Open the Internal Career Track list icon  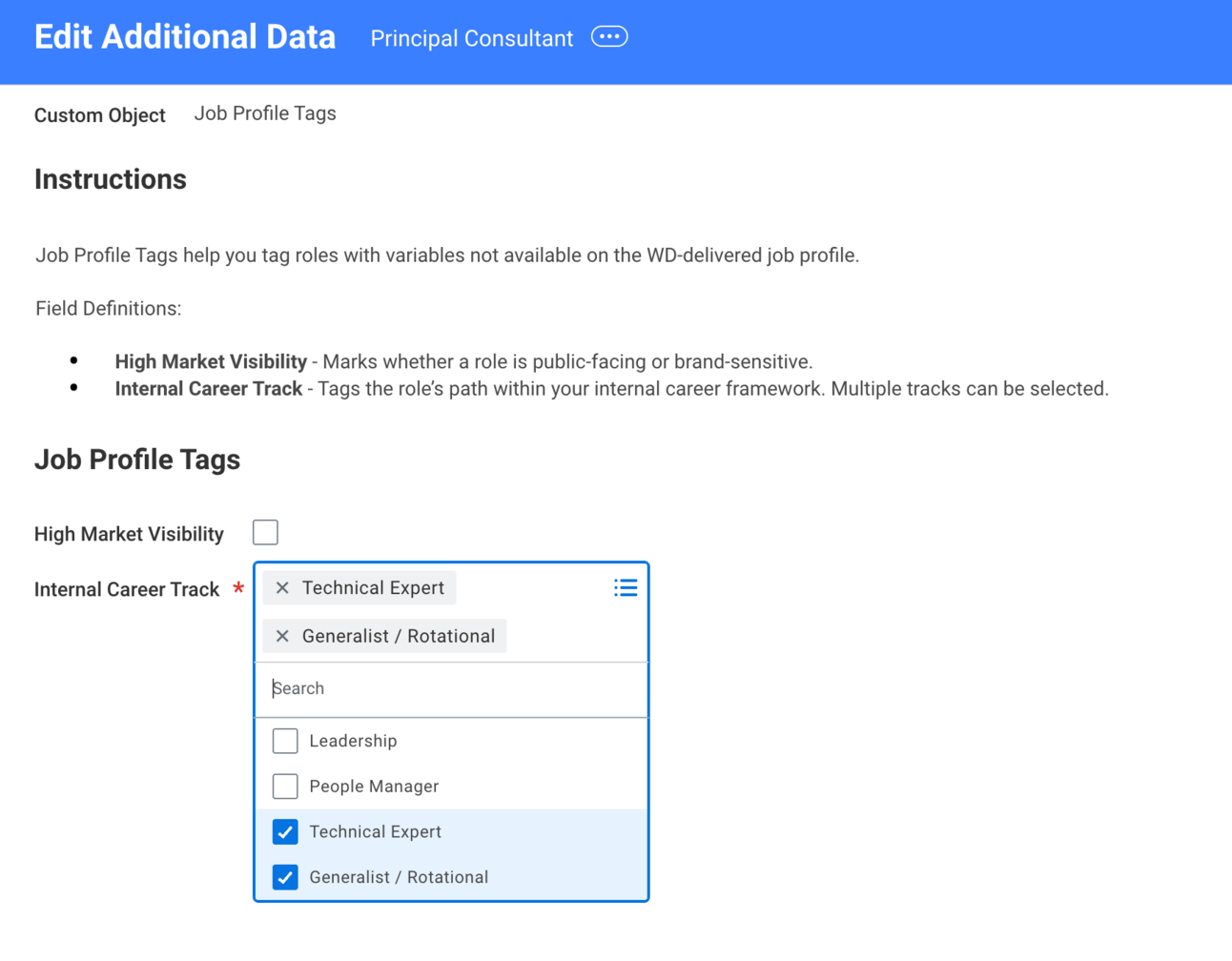(626, 588)
